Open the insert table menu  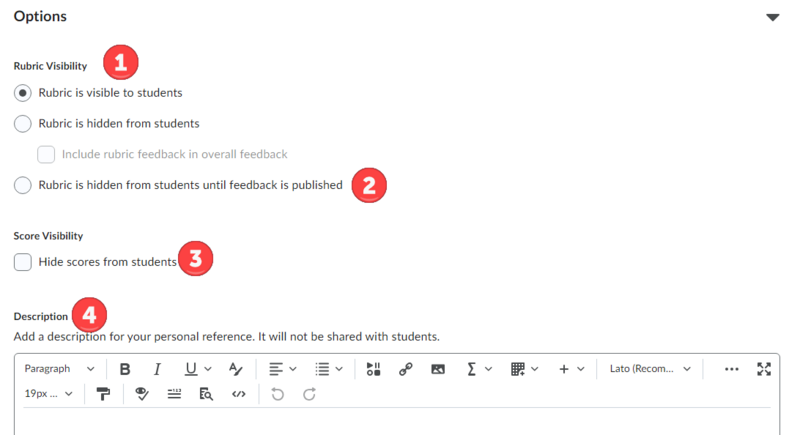coord(524,369)
